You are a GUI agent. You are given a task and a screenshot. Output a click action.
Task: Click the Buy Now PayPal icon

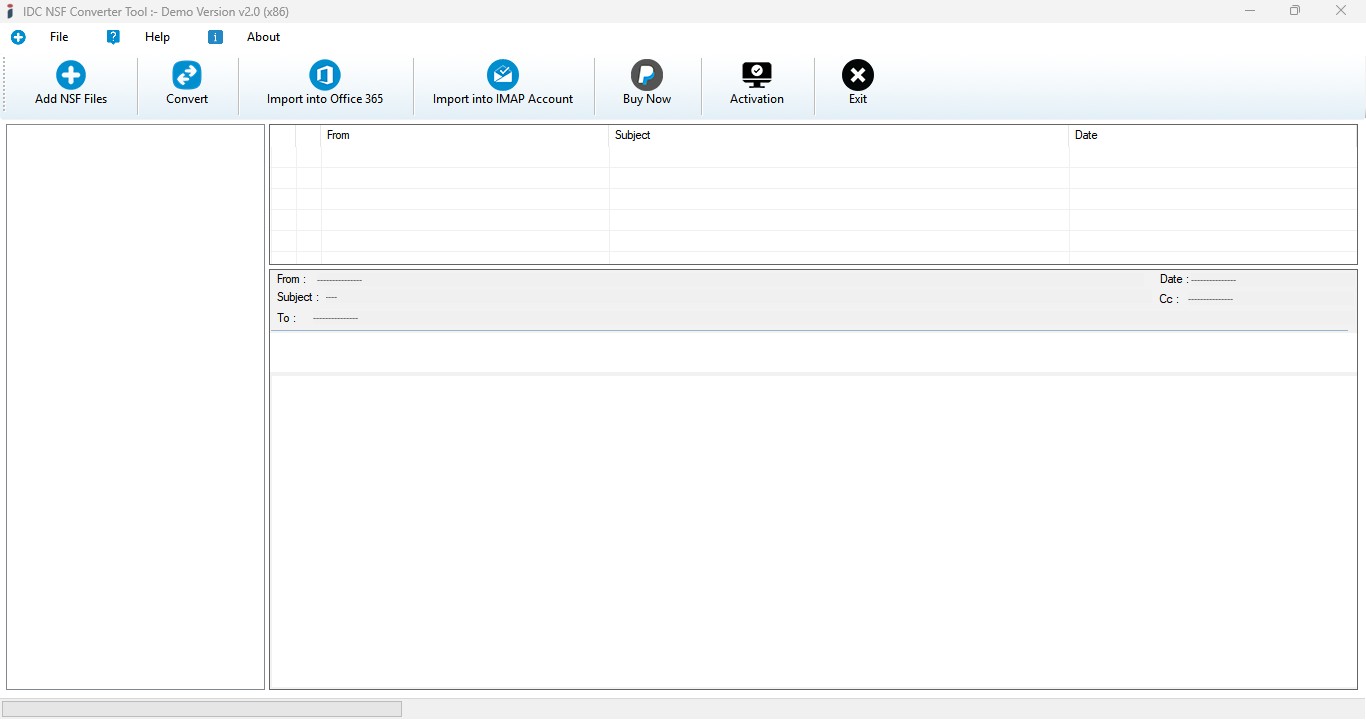click(x=647, y=75)
